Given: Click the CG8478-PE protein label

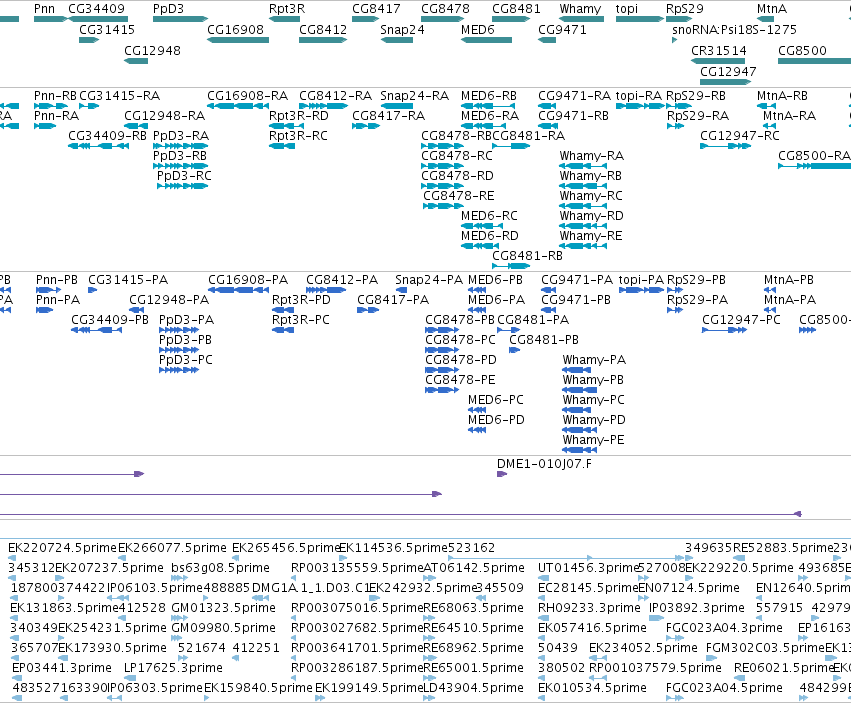Looking at the screenshot, I should tap(460, 379).
